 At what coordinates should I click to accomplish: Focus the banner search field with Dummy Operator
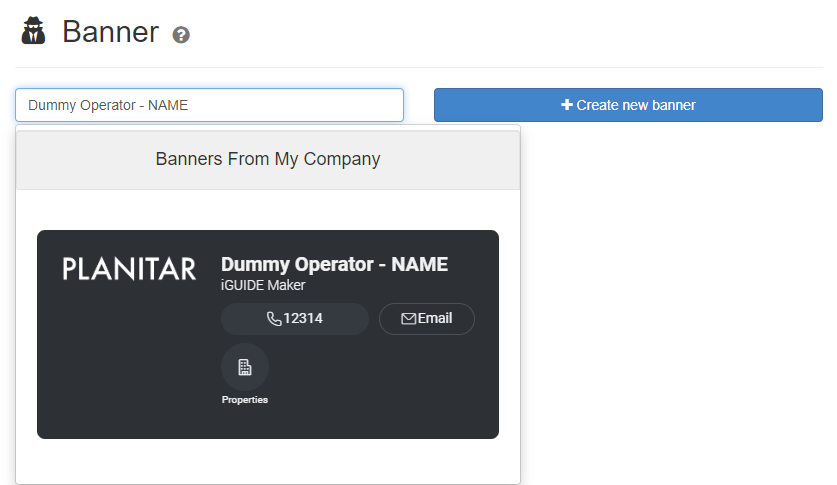[209, 105]
